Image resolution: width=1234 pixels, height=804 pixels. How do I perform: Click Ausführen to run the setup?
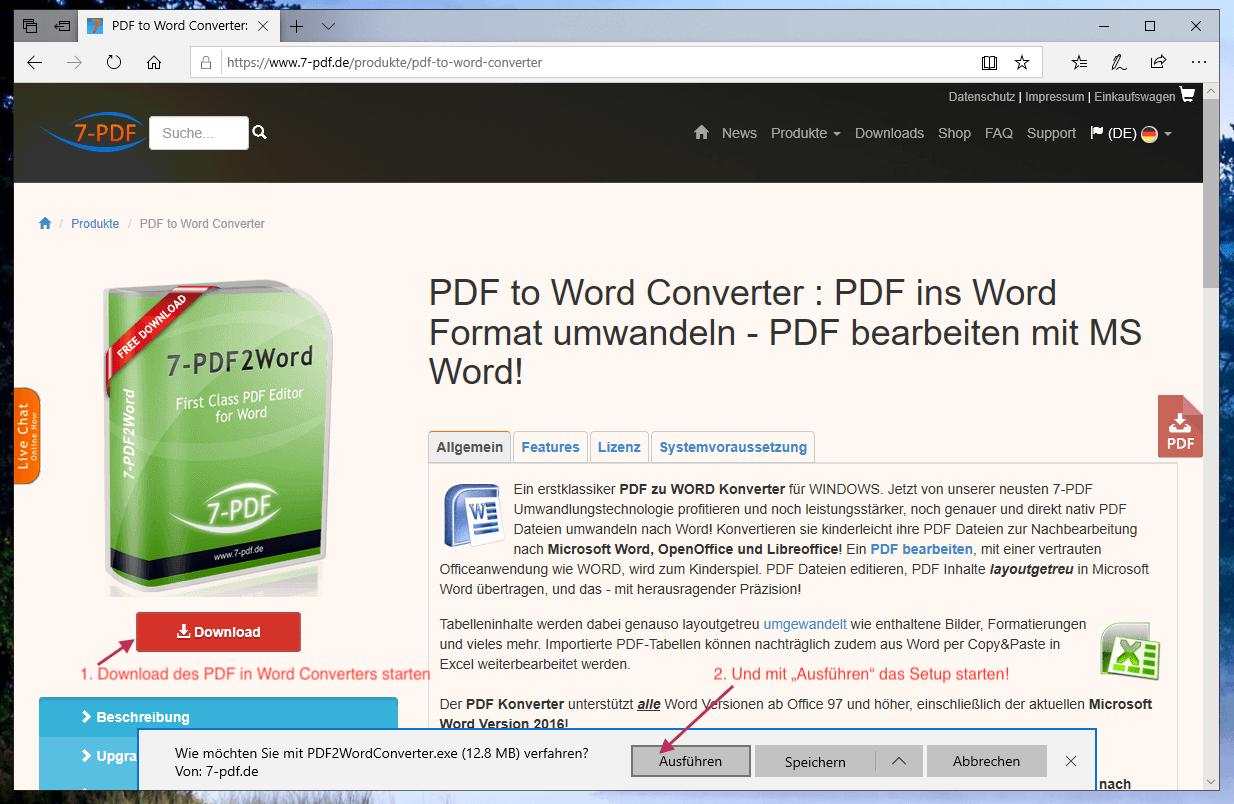tap(690, 761)
